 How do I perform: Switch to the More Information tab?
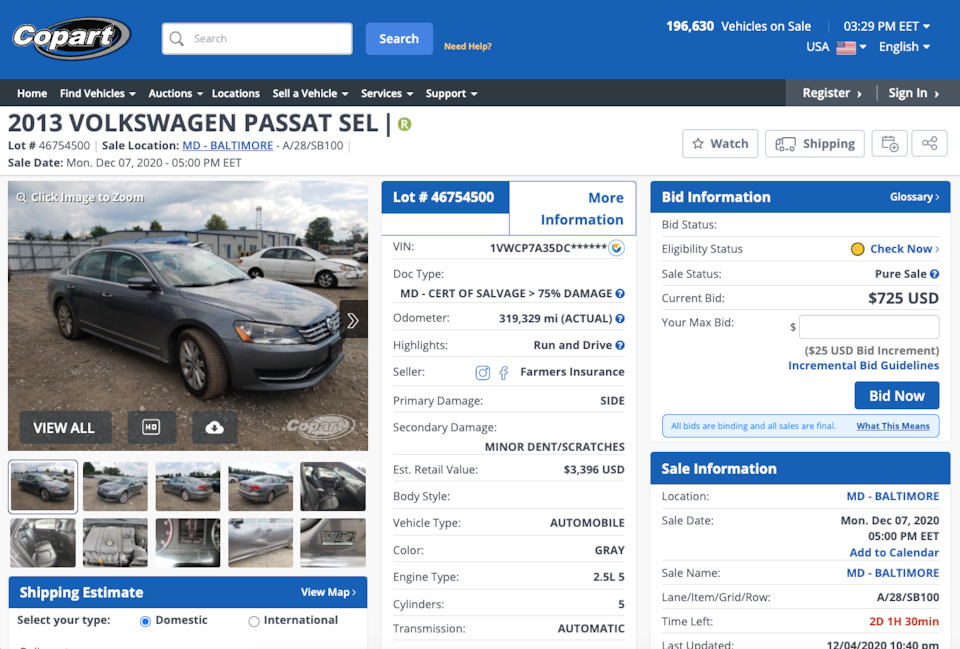(x=572, y=209)
